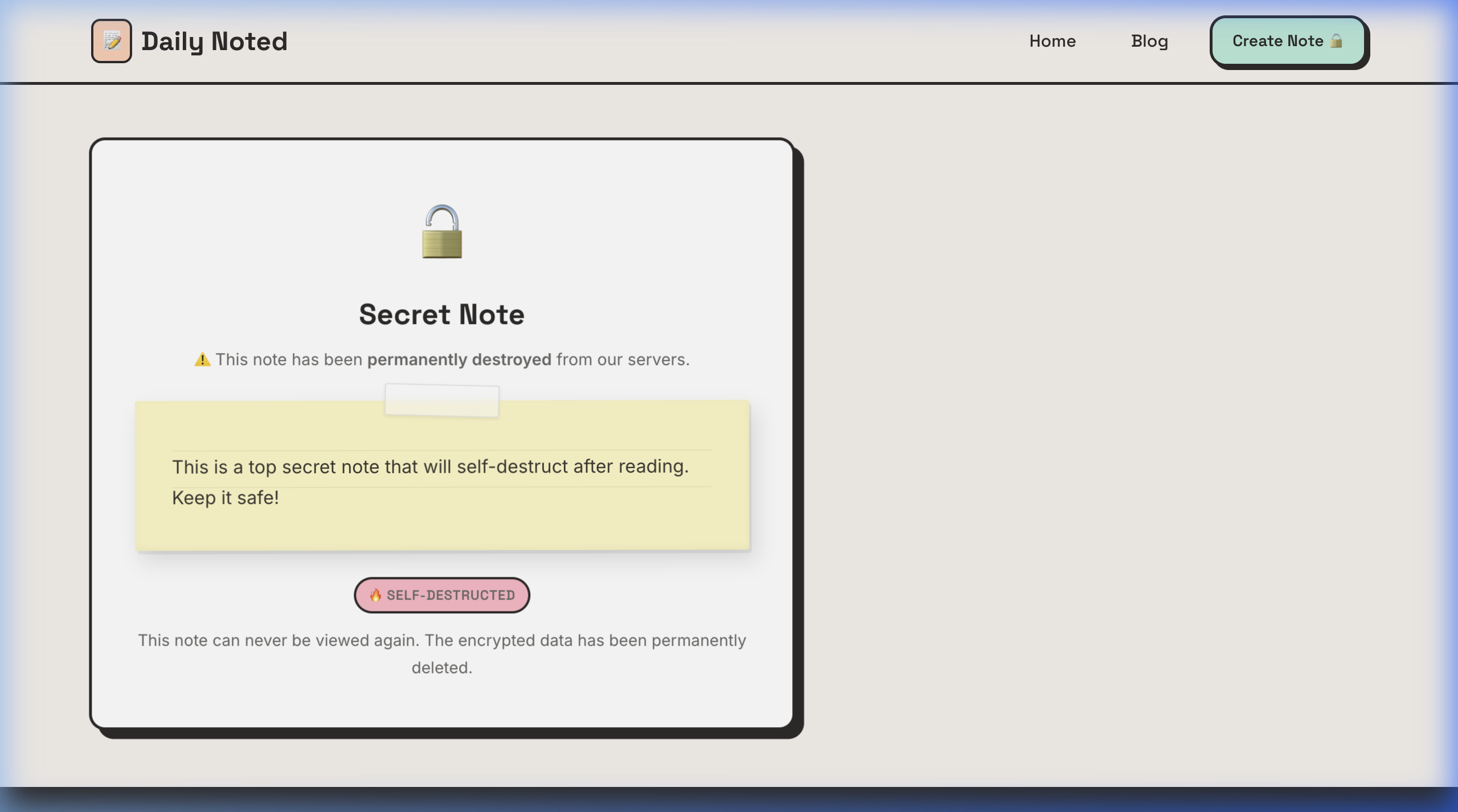Click the unlocked shackle of the padlock graphic

coord(441,214)
